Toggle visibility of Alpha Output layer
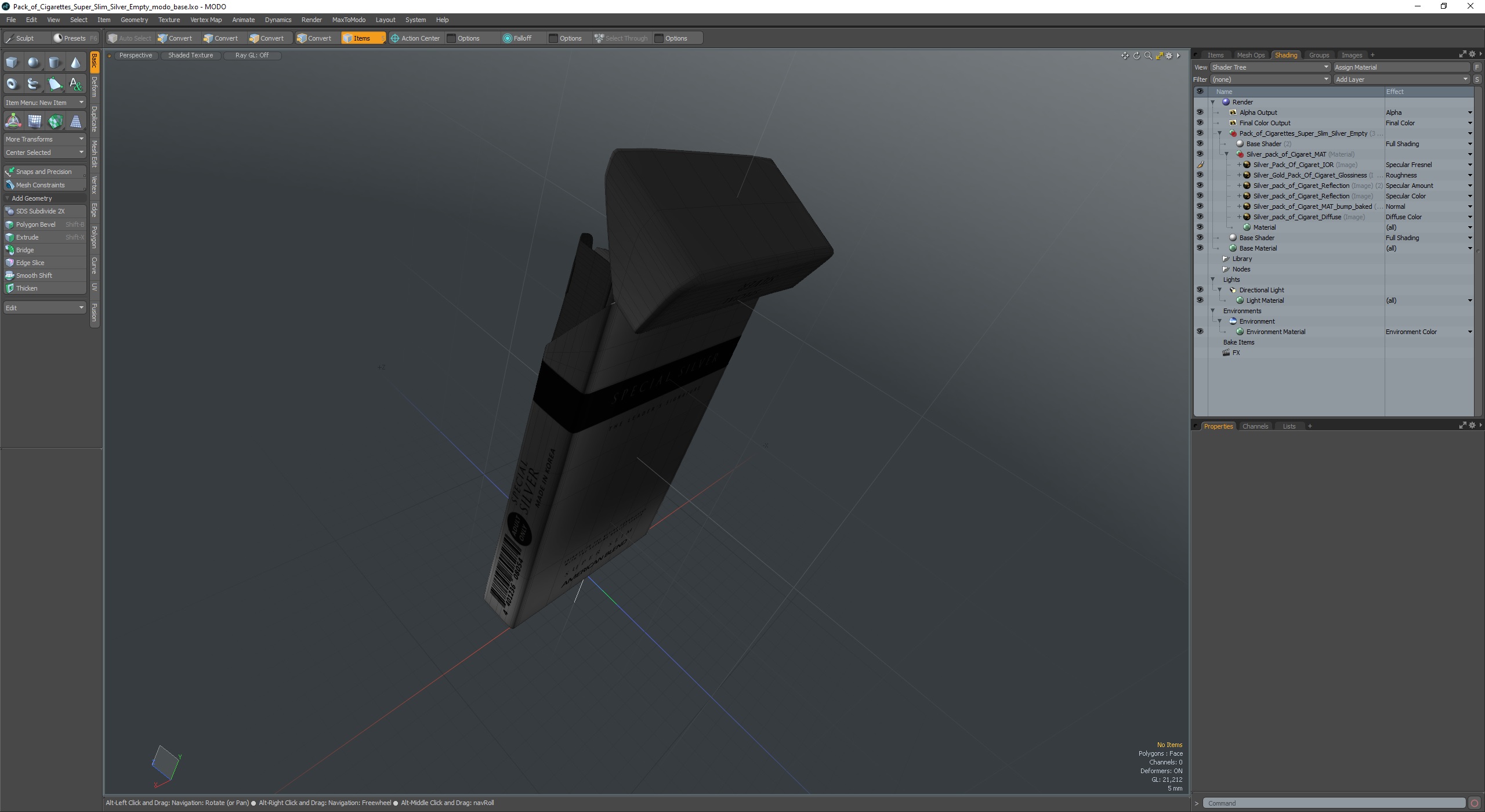The image size is (1485, 812). click(1200, 113)
